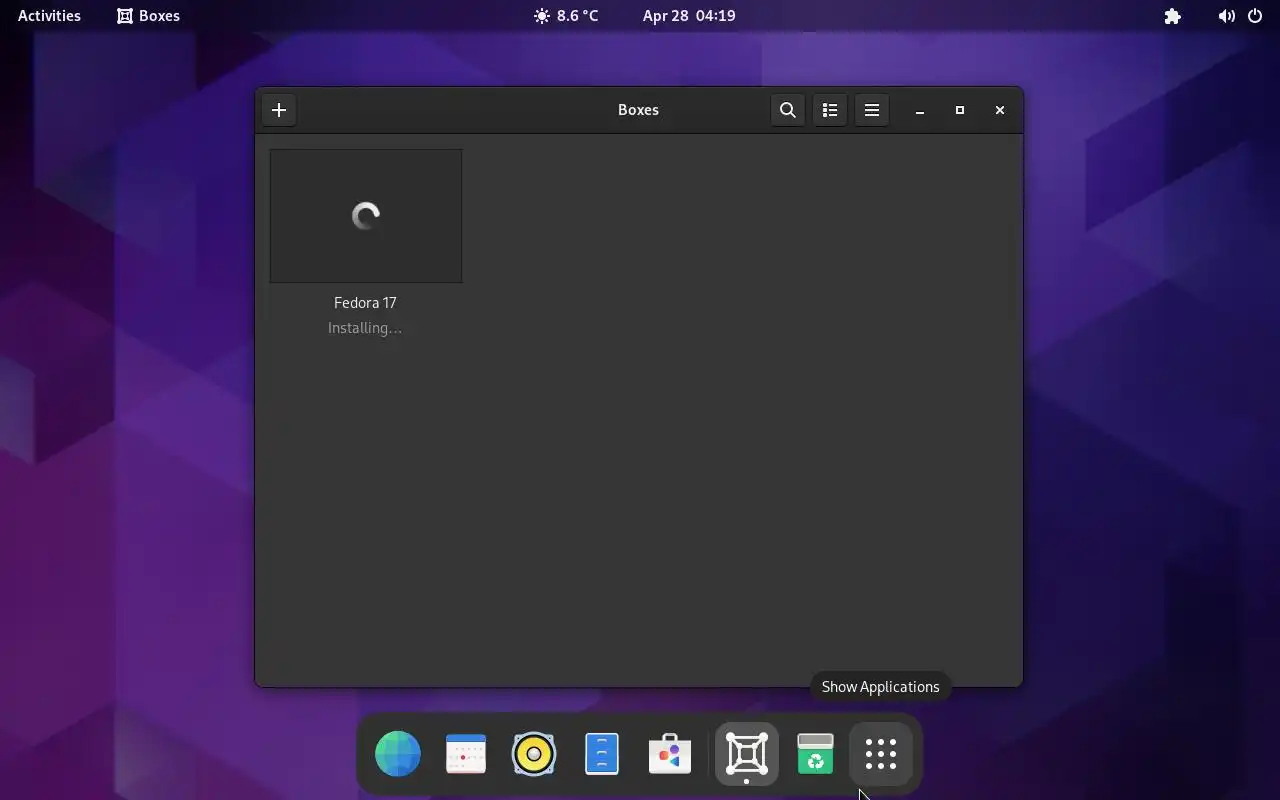Open the power menu icon
The image size is (1280, 800).
click(1255, 16)
